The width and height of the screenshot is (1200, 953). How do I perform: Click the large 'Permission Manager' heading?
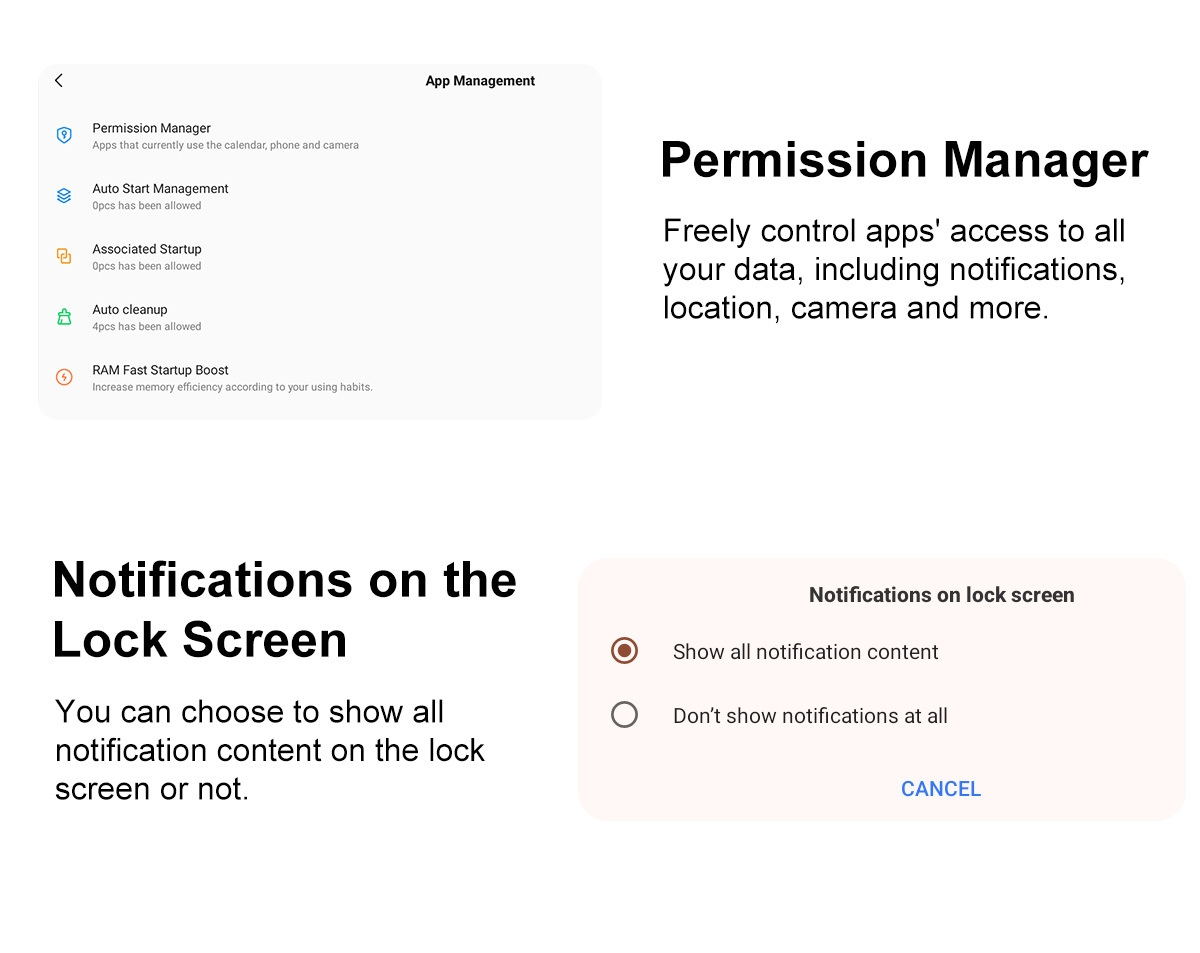point(904,160)
